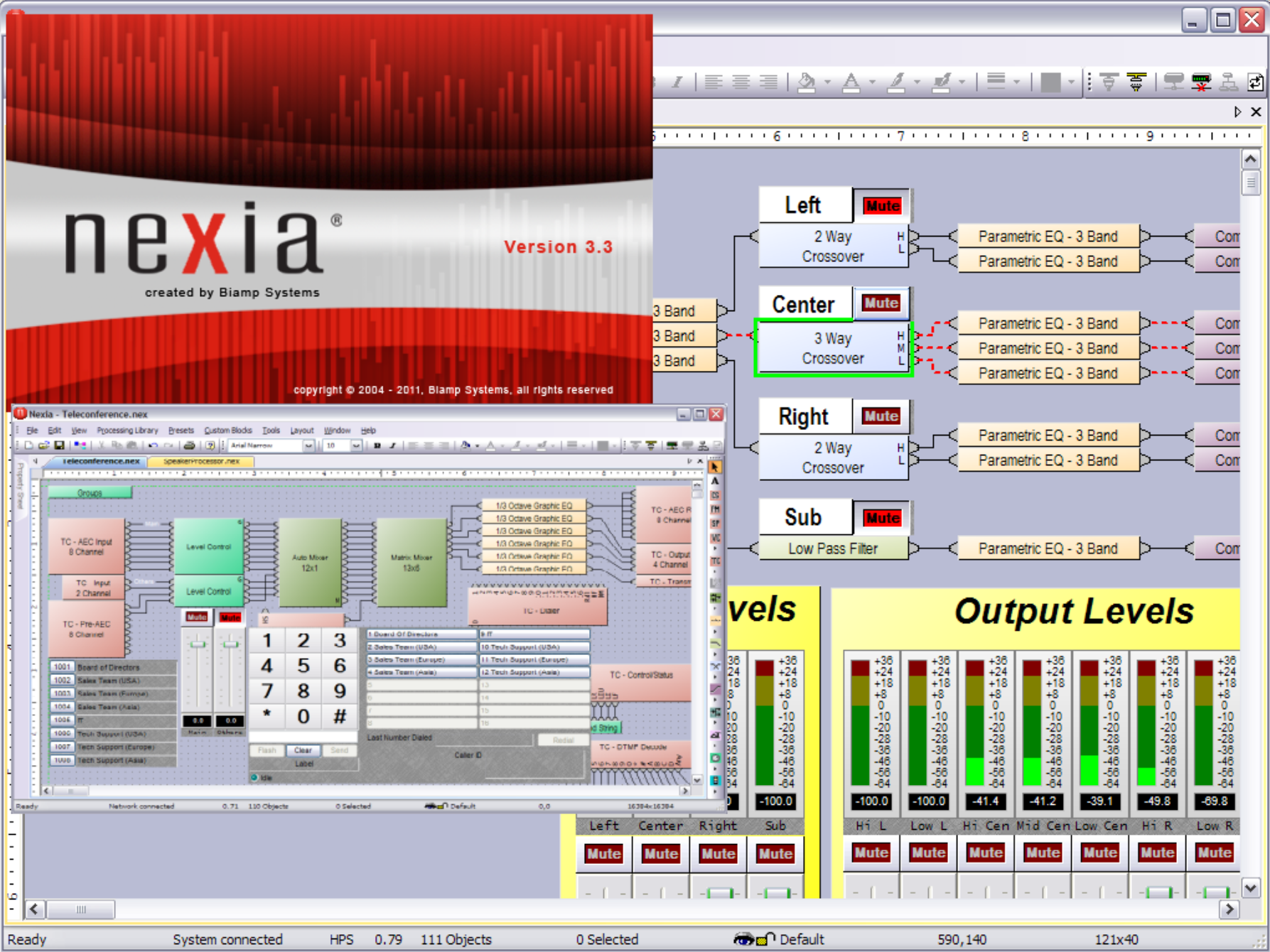Toggle the Mute button beside the Right label
Screen dimensions: 1270x952
(x=881, y=416)
